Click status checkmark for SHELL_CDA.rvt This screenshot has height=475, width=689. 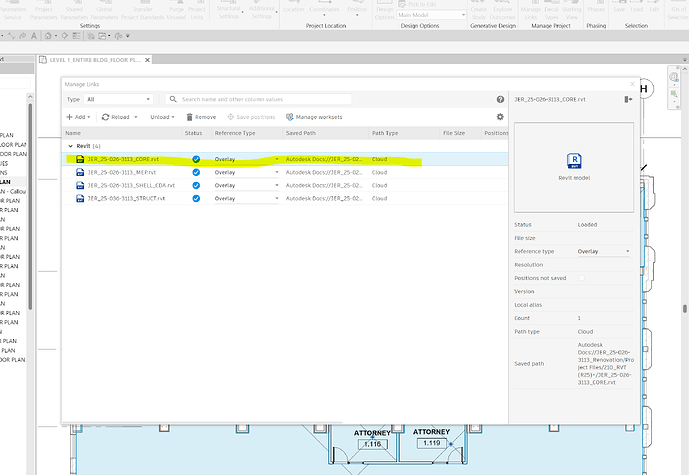point(196,185)
